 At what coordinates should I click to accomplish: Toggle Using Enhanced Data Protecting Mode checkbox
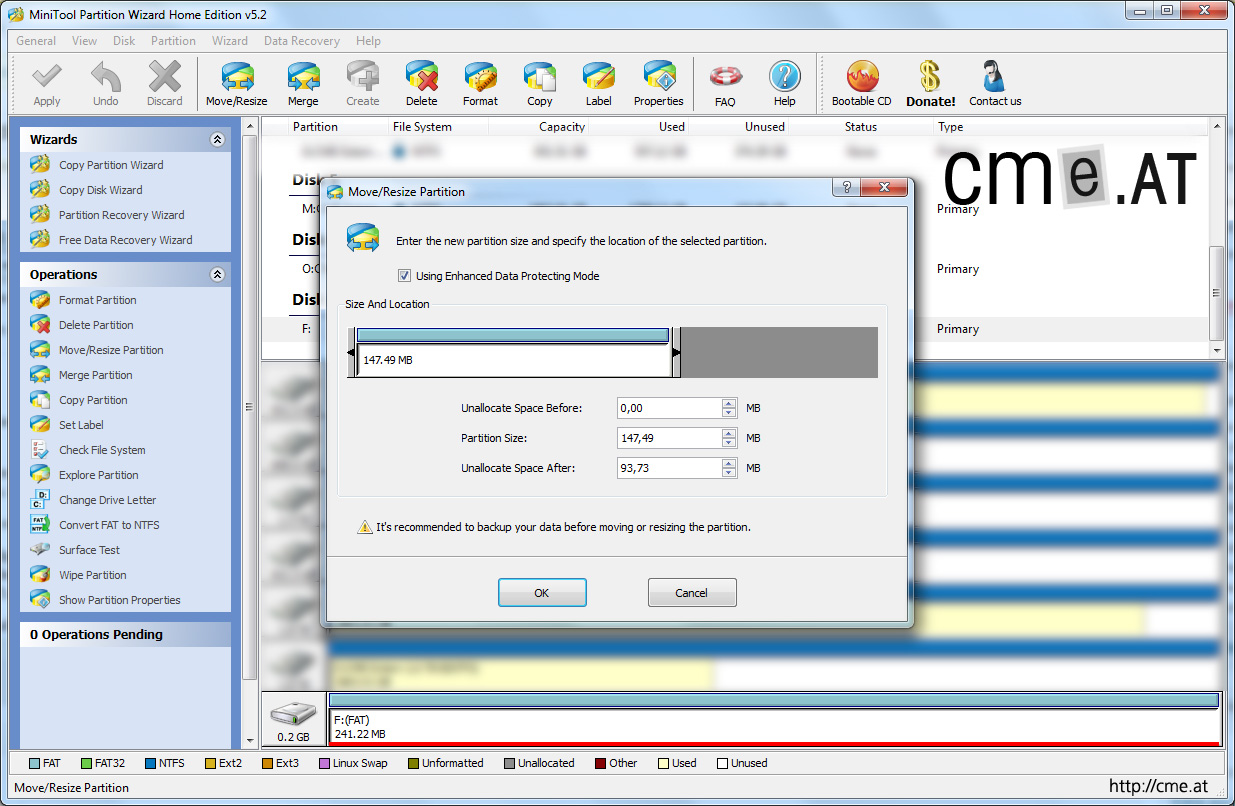pyautogui.click(x=404, y=276)
